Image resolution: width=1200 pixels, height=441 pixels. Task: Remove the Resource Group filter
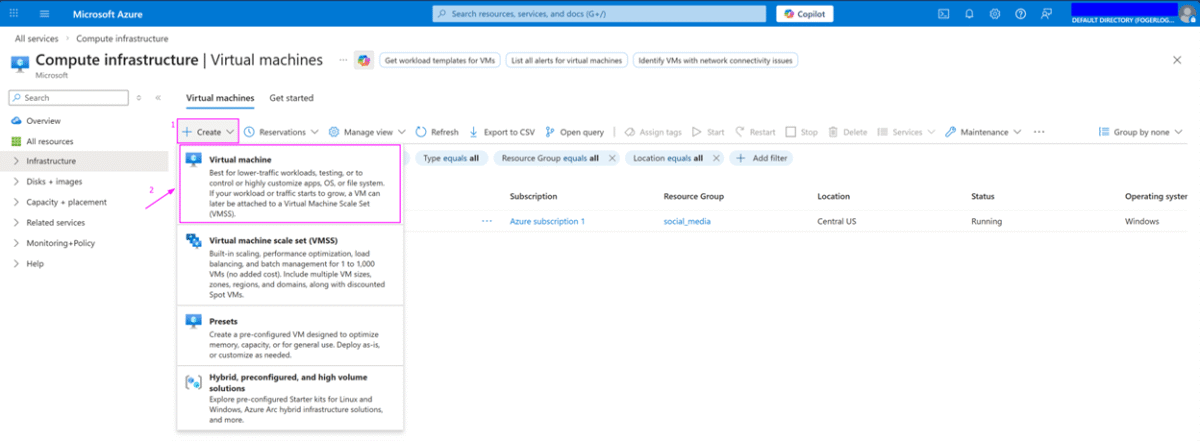pos(611,158)
